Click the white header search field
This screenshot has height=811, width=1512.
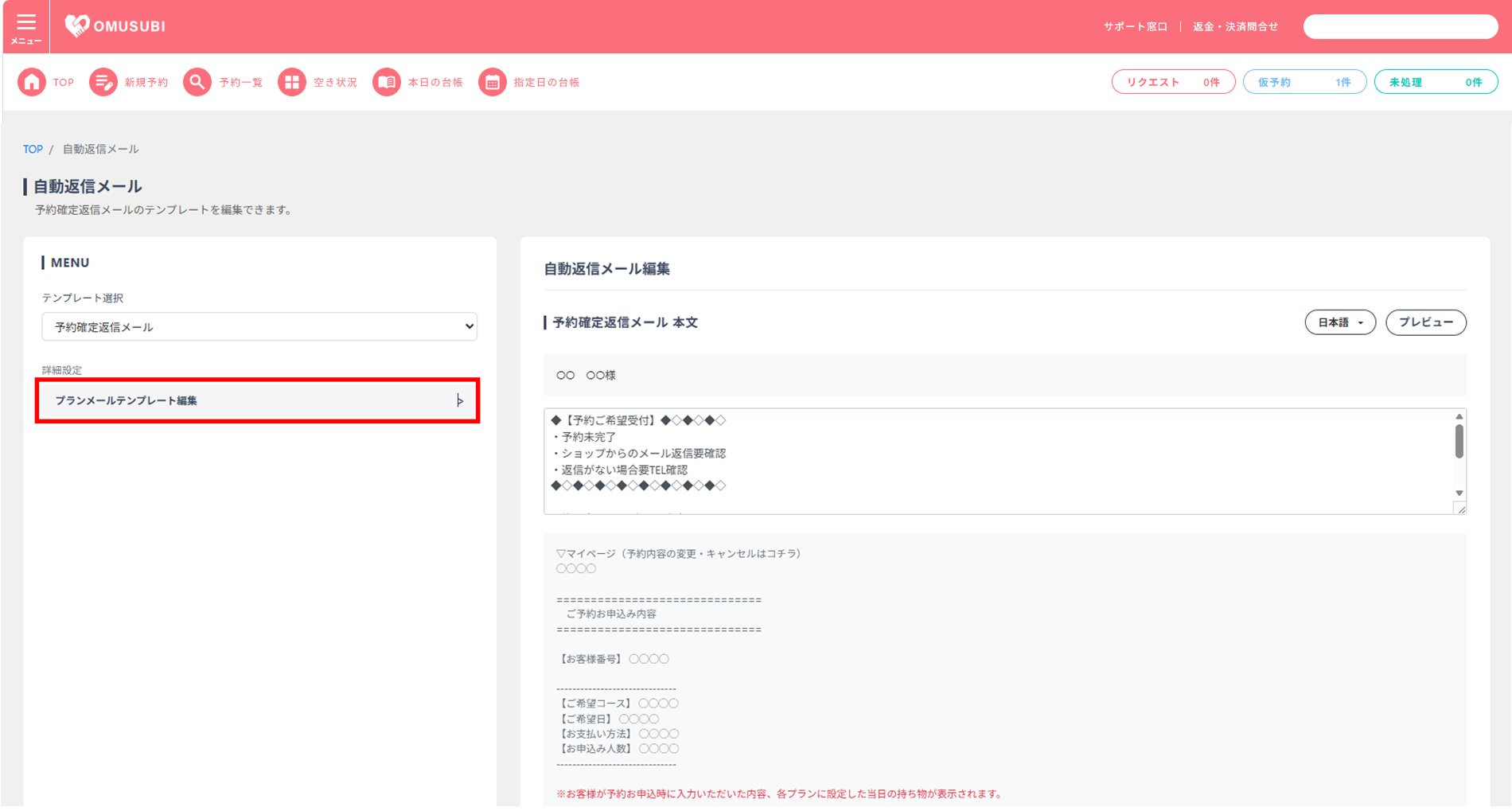point(1401,26)
